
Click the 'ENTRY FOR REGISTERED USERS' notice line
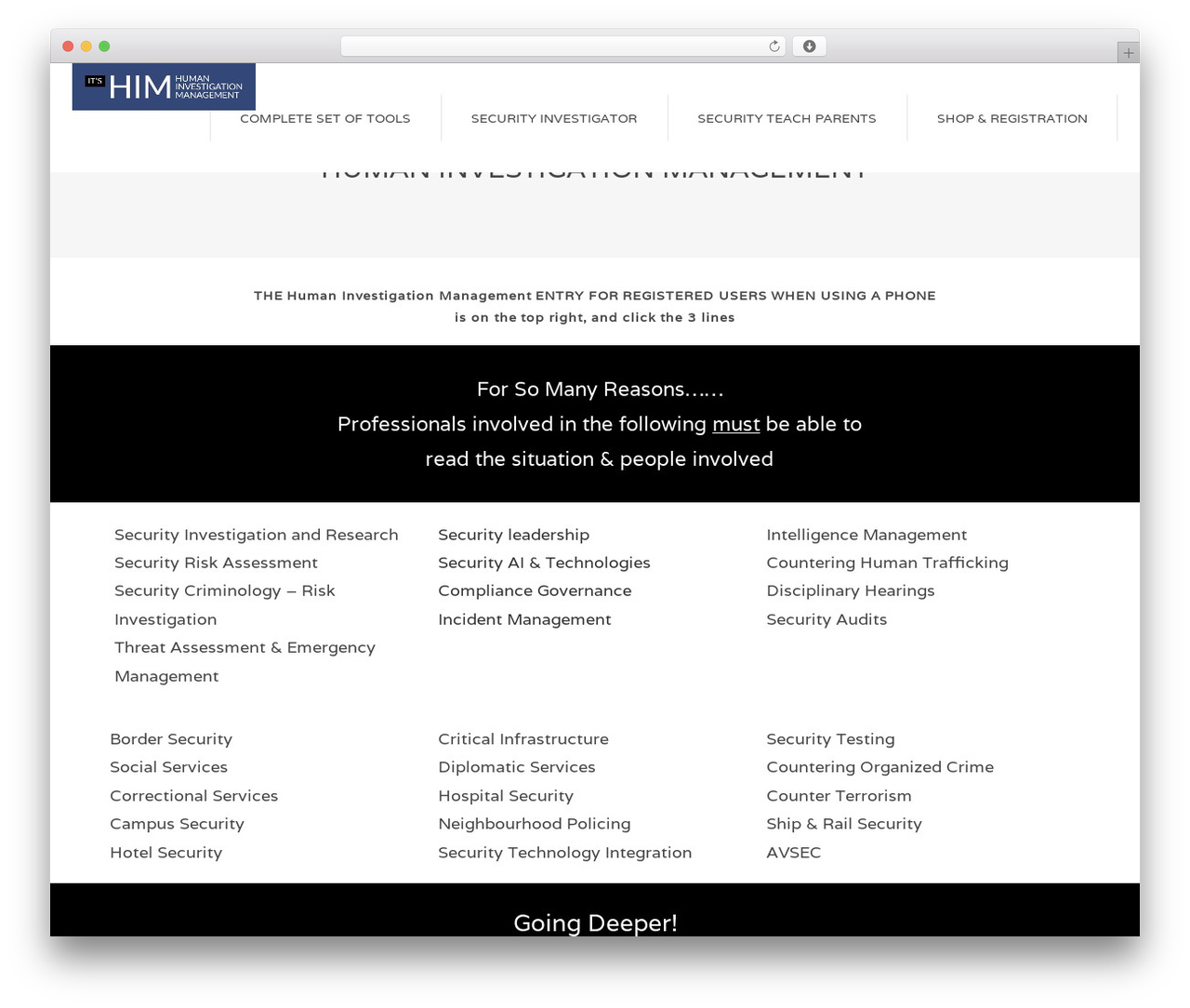point(595,296)
